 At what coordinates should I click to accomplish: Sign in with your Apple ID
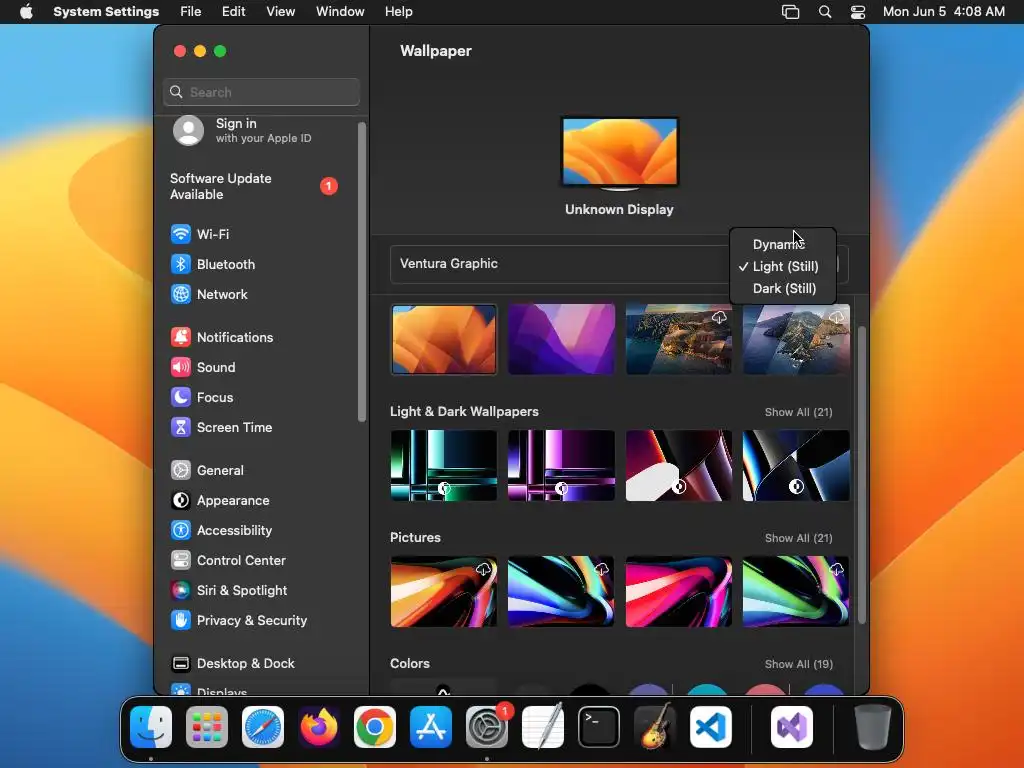pyautogui.click(x=243, y=130)
